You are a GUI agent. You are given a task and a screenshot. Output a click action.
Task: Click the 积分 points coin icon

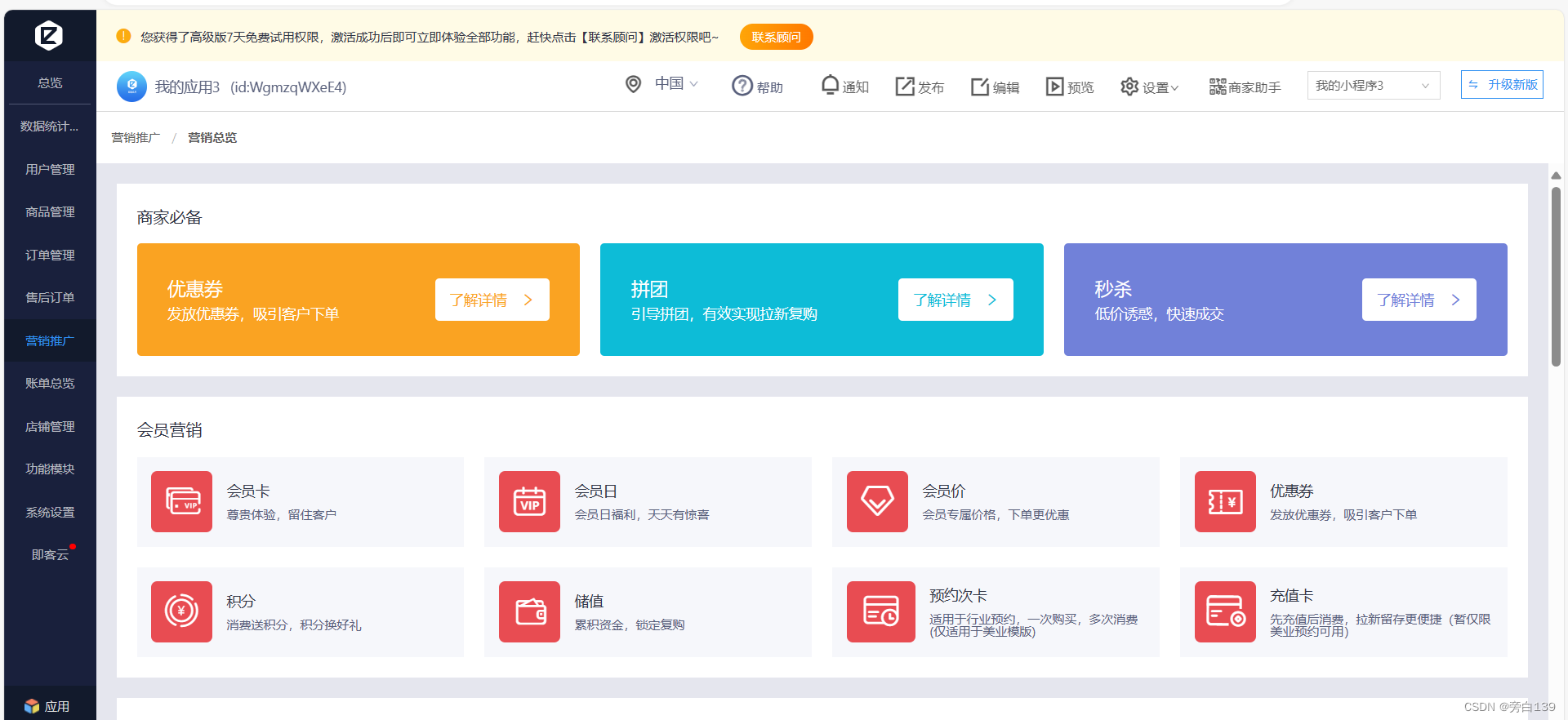click(181, 611)
